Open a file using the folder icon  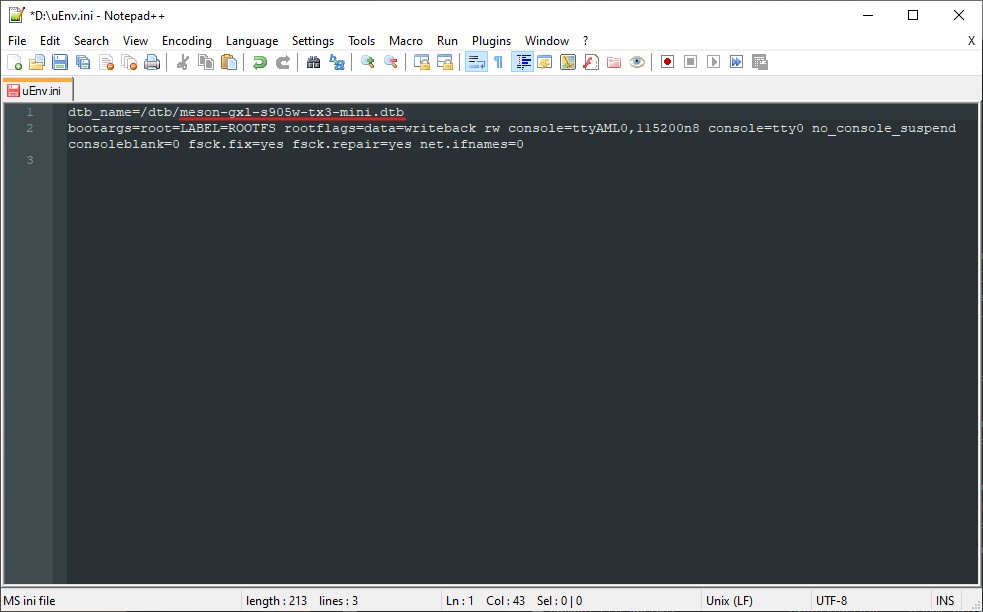point(37,62)
